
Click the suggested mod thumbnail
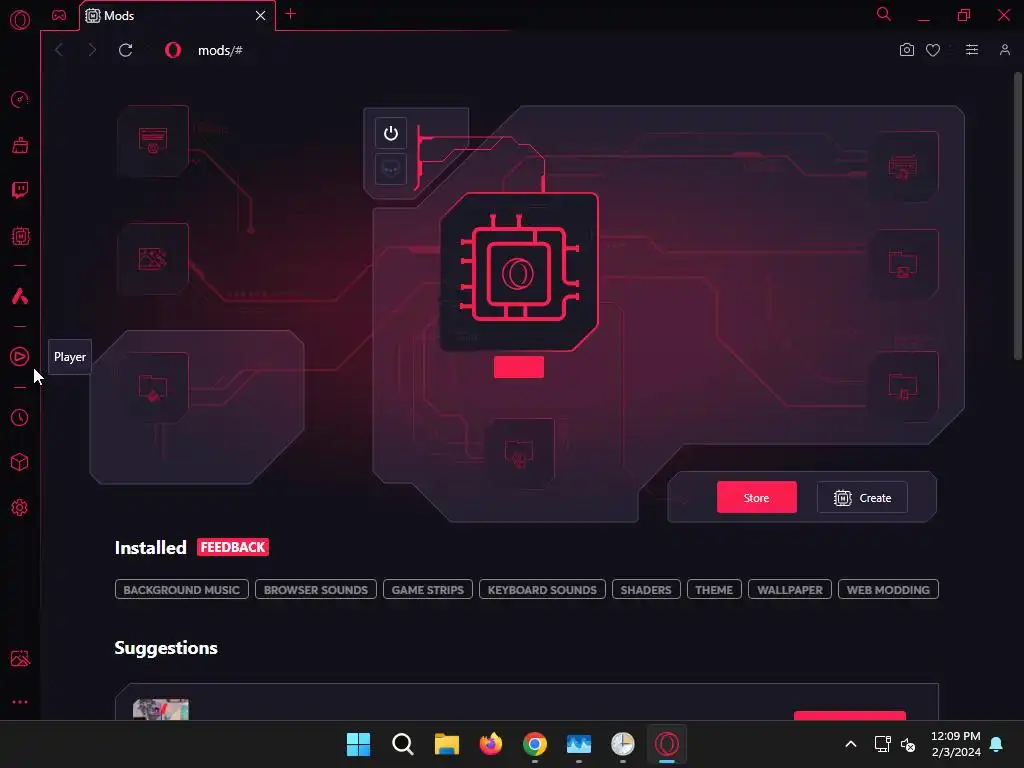(161, 709)
